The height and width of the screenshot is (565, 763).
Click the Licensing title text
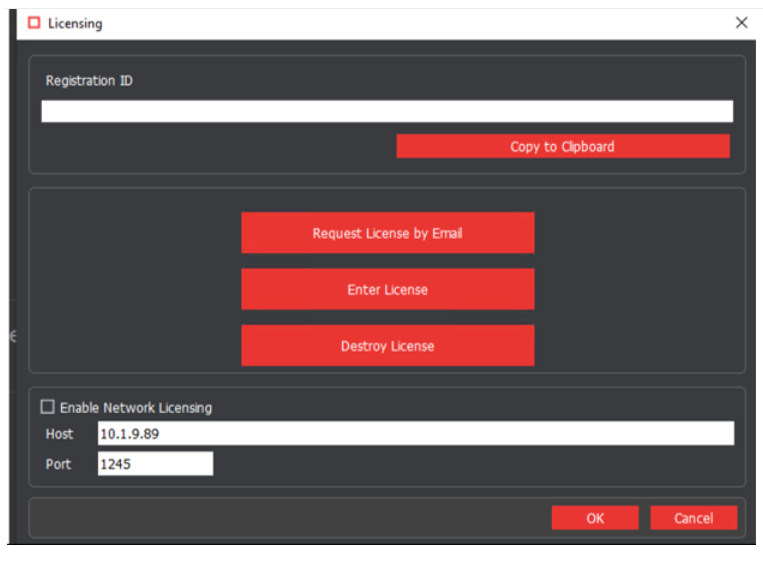75,23
